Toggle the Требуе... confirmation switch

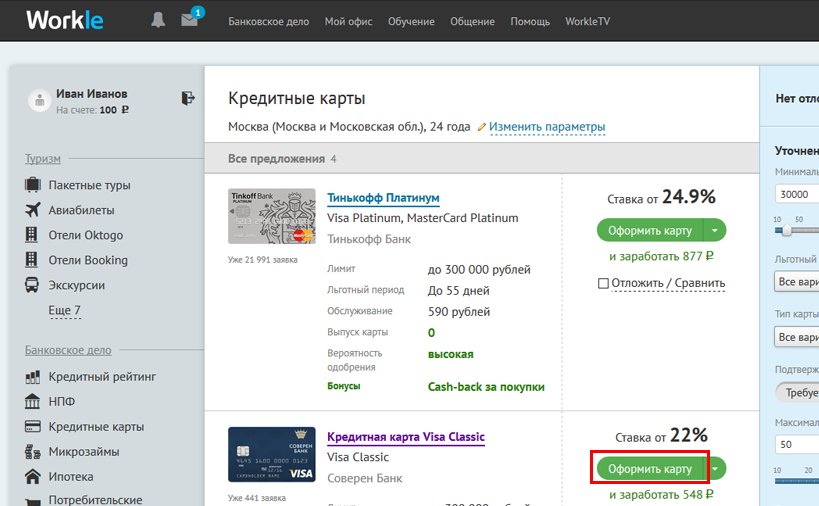click(x=797, y=393)
